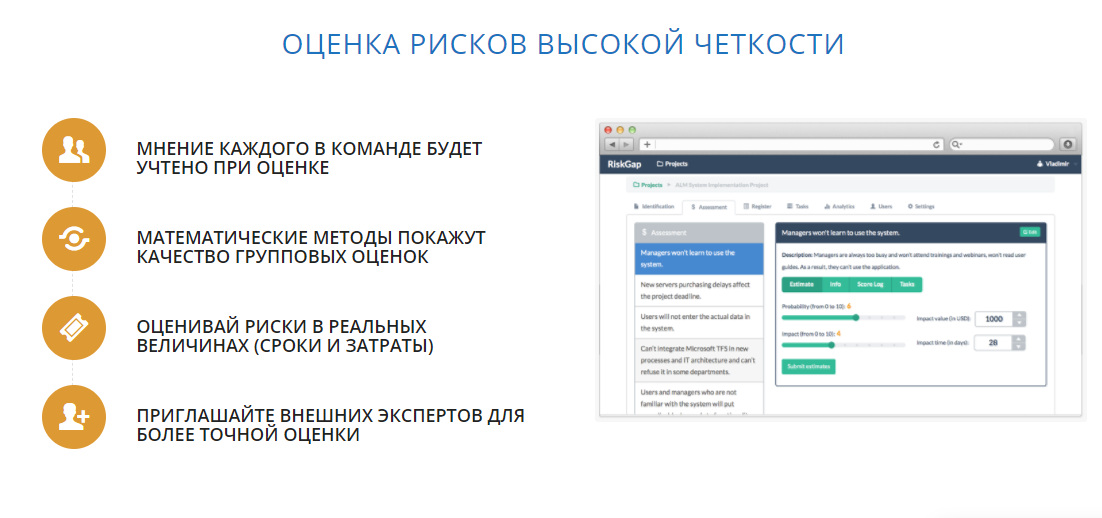
Task: Click the orange ticket icon
Action: click(74, 328)
